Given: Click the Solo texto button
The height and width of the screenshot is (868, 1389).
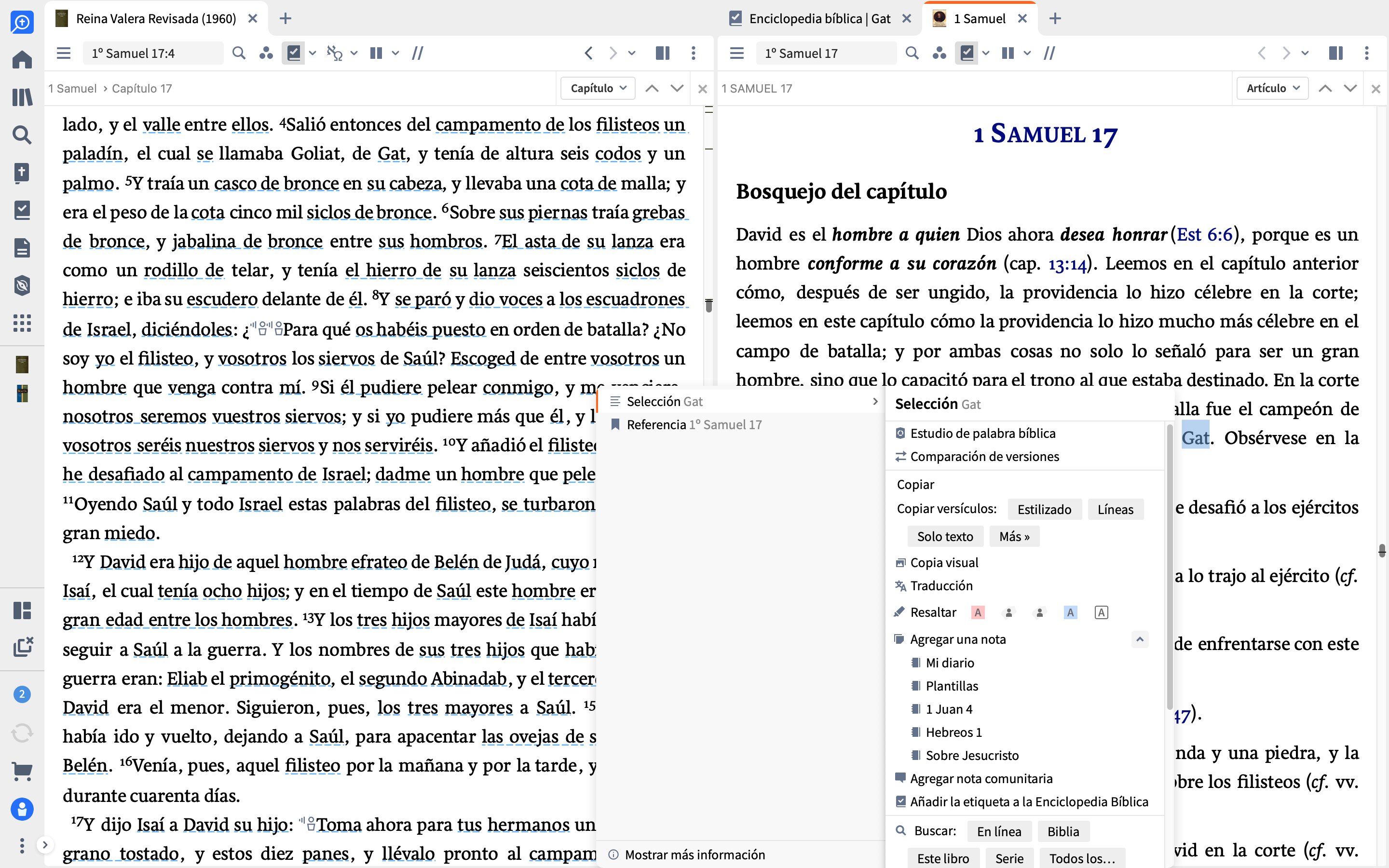Looking at the screenshot, I should click(945, 536).
